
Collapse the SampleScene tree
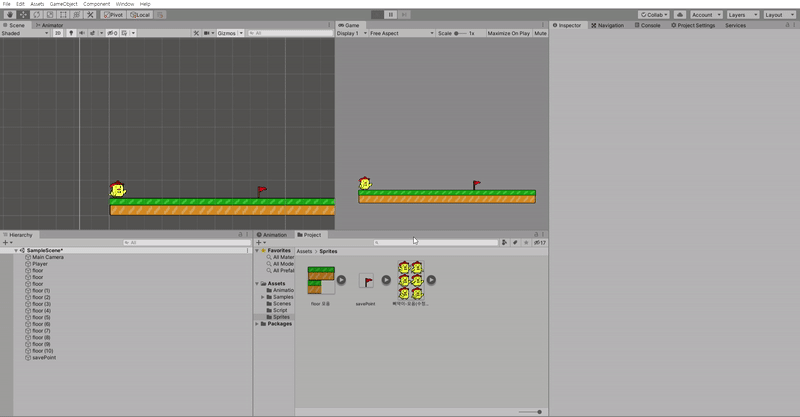(x=16, y=251)
